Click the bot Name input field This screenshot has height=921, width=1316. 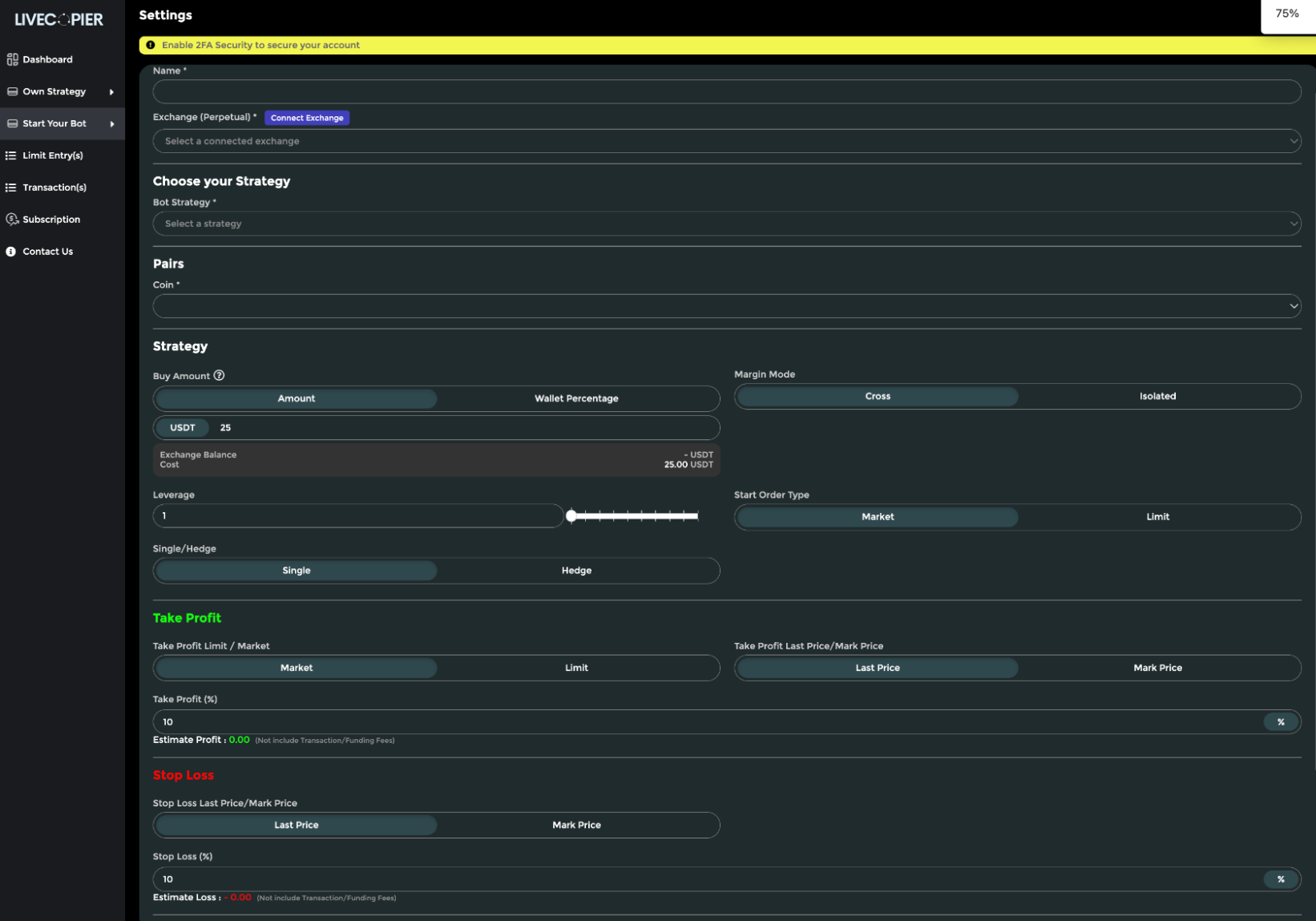pyautogui.click(x=727, y=91)
